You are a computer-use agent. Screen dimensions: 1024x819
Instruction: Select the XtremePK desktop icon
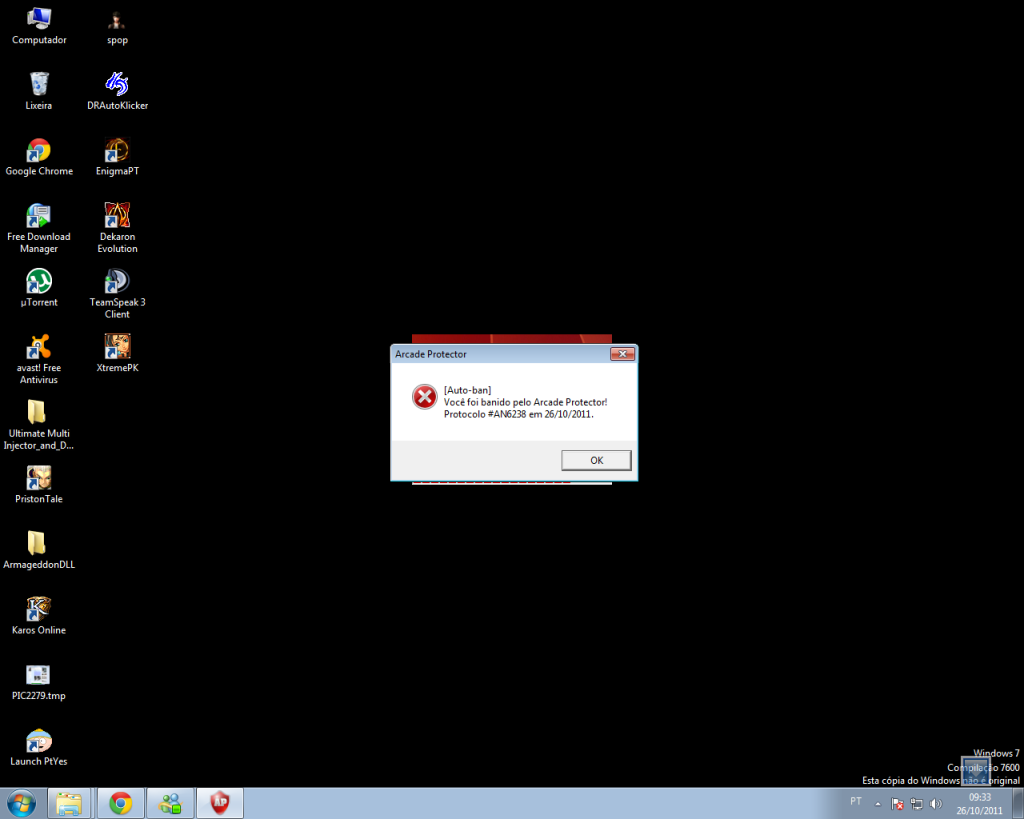(x=117, y=347)
